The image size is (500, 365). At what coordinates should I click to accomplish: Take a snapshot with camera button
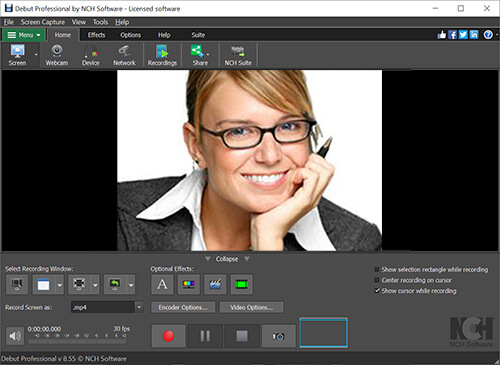(279, 336)
